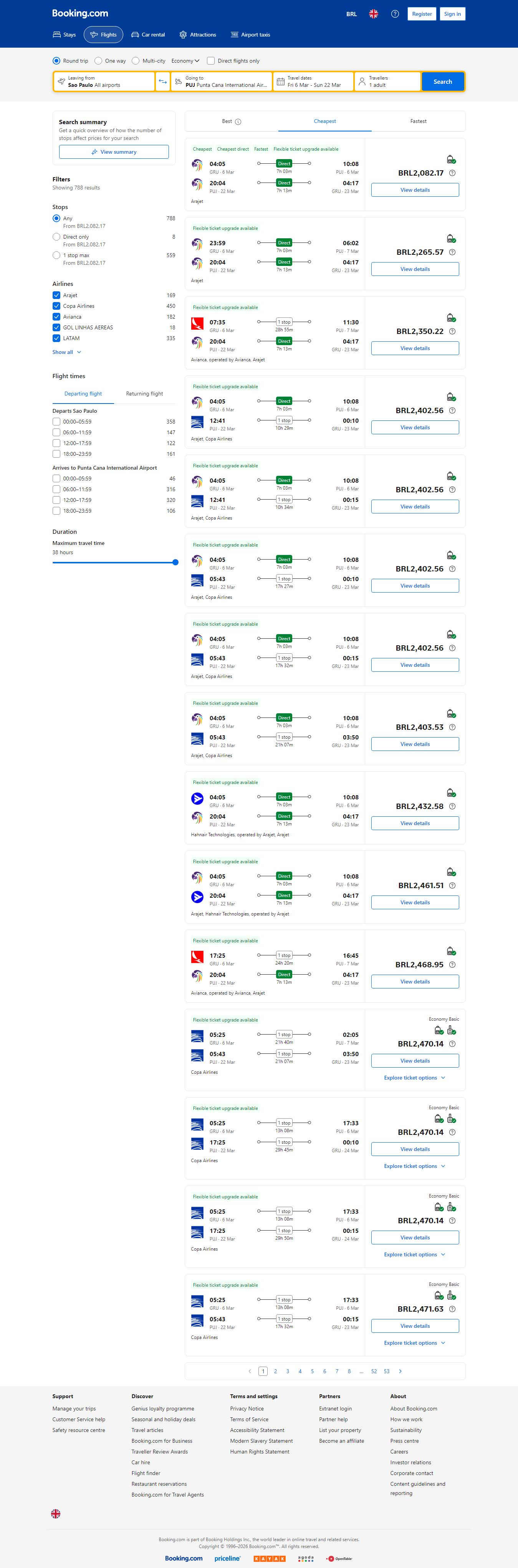The image size is (518, 1568).
Task: Switch to the Fastest sorting tab
Action: coord(418,121)
